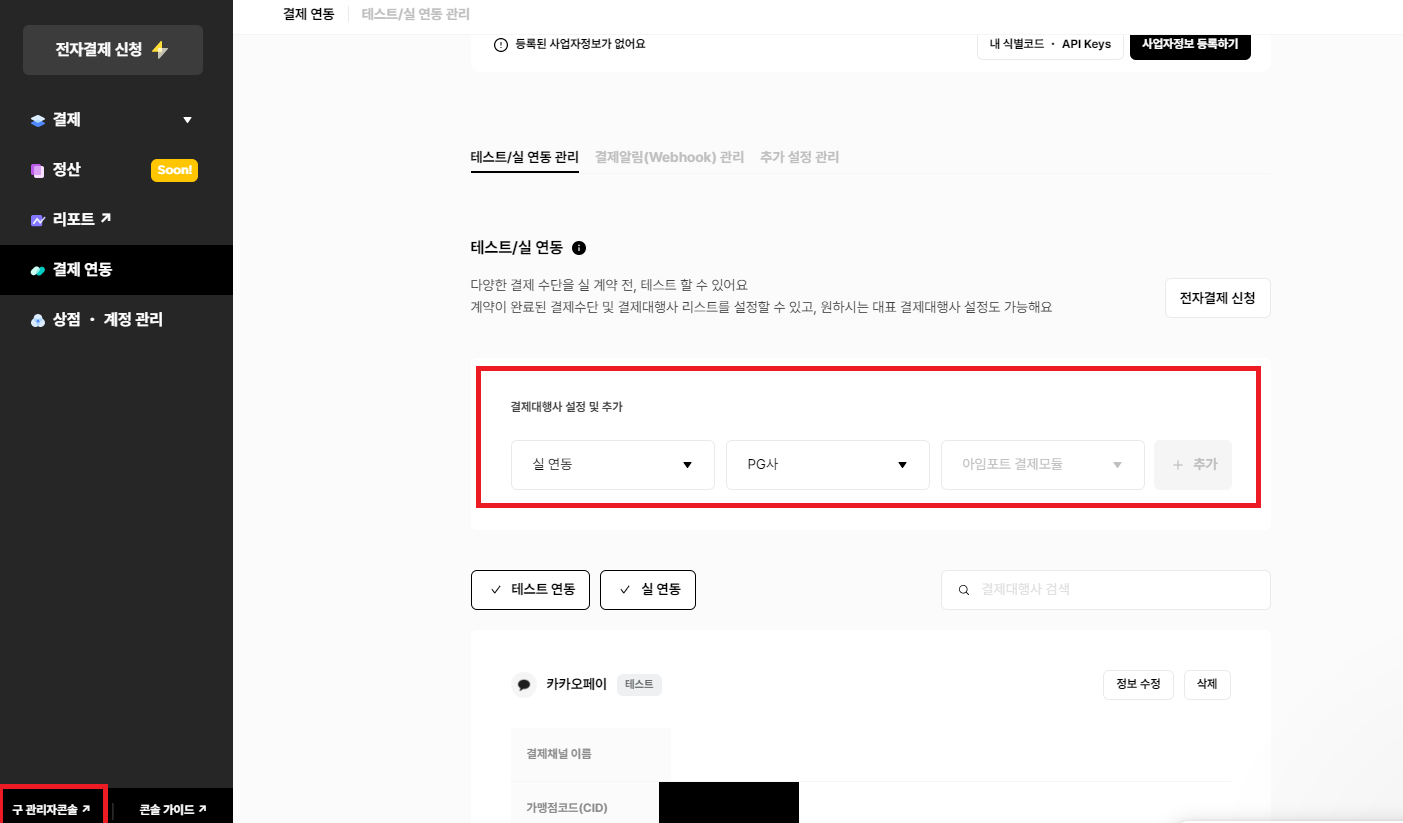1403x823 pixels.
Task: Switch to 테스트/실 연동 관리 tab
Action: click(x=525, y=157)
